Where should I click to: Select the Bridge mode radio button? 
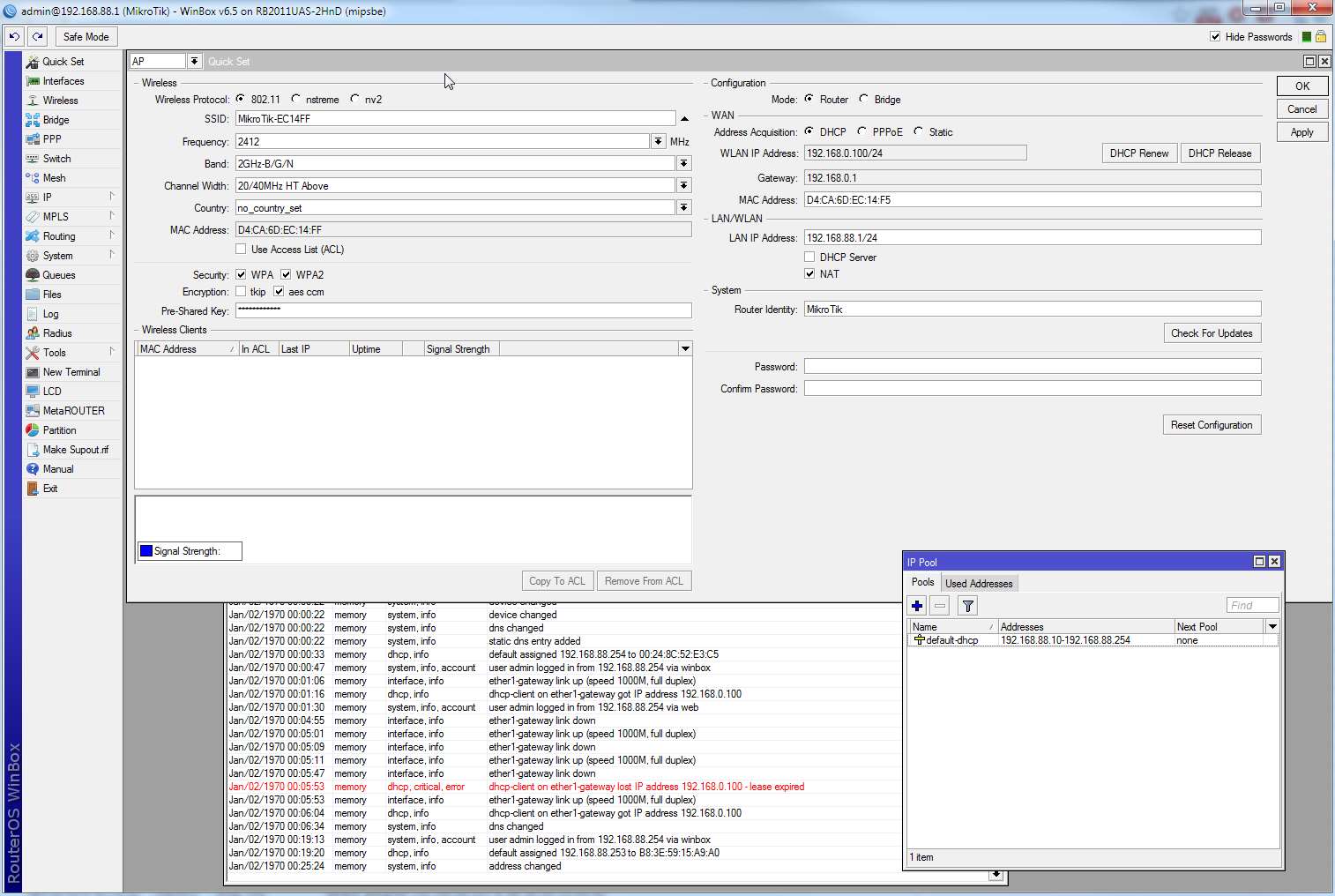click(861, 99)
